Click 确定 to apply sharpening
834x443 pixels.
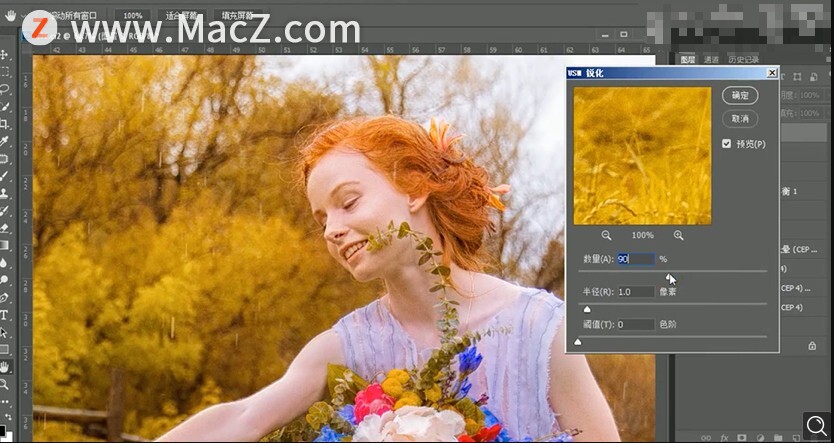(740, 96)
